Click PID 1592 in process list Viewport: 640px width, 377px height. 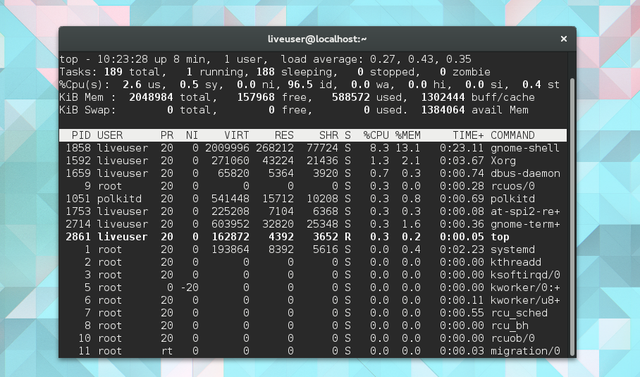click(78, 160)
